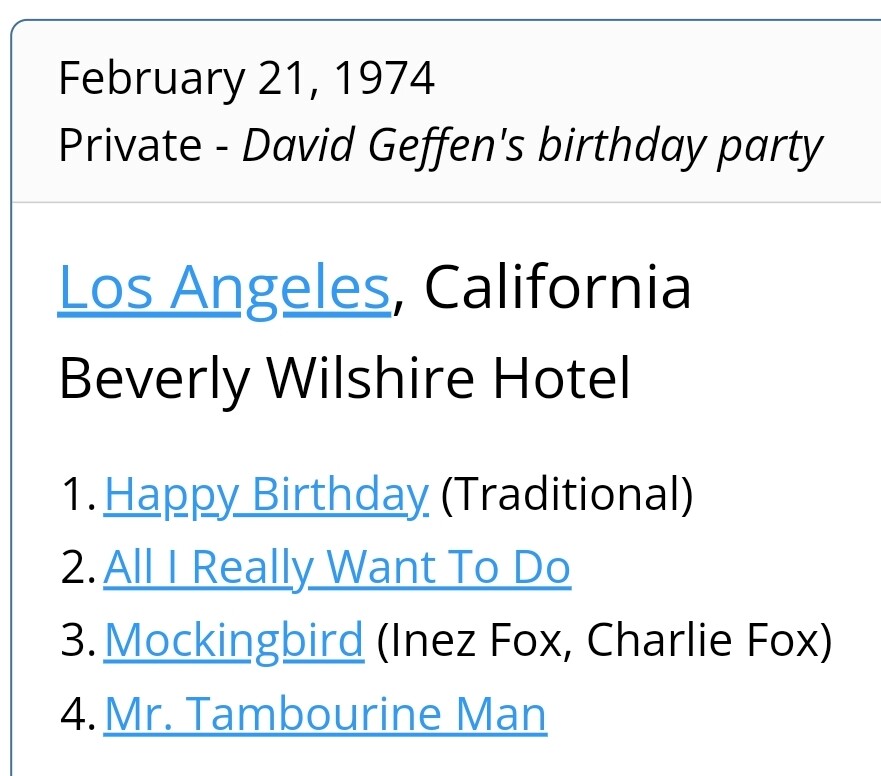This screenshot has height=776, width=881.
Task: Click the (Traditional) credit text
Action: 567,494
